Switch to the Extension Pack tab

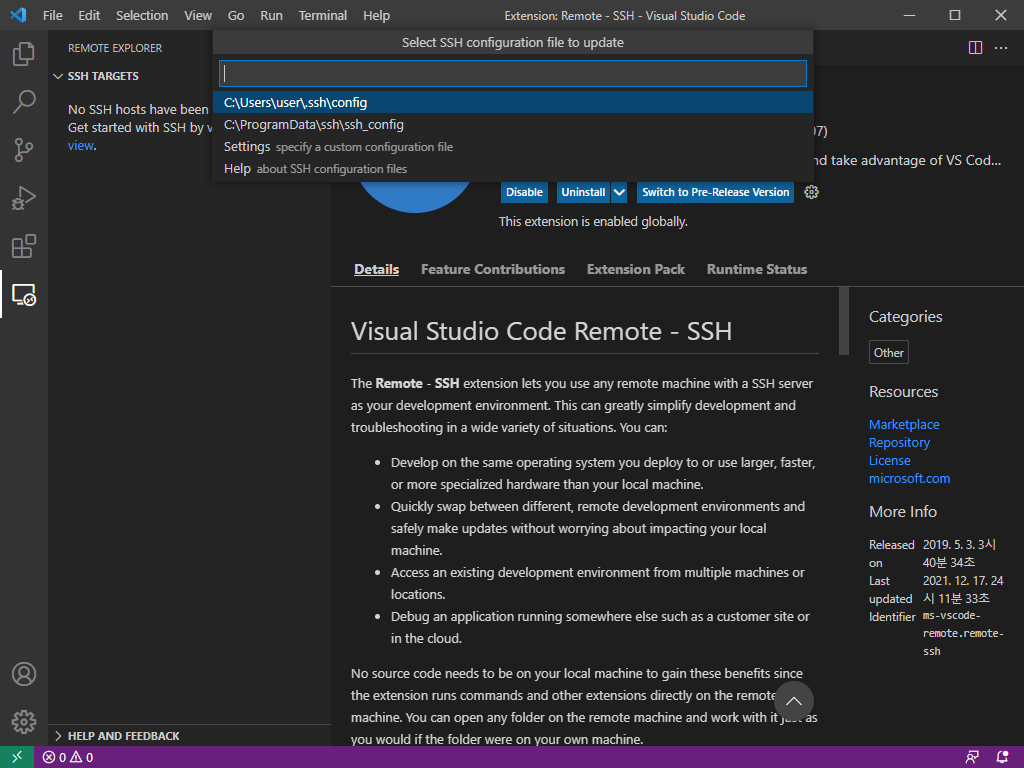(x=635, y=269)
